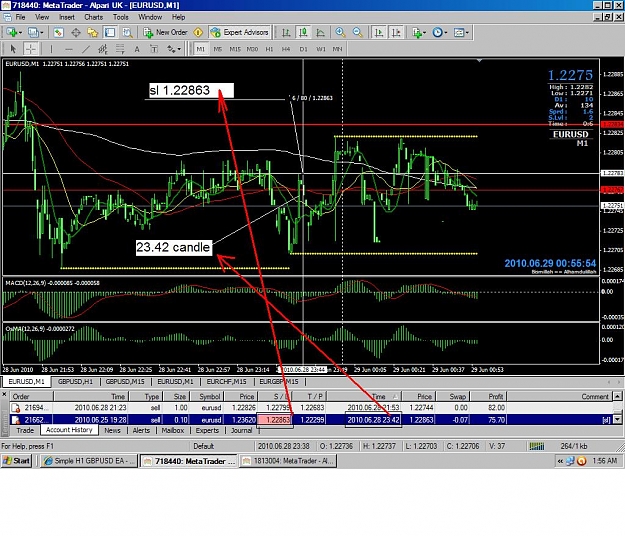625x536 pixels.
Task: Sort history by Profit column header
Action: coord(489,397)
